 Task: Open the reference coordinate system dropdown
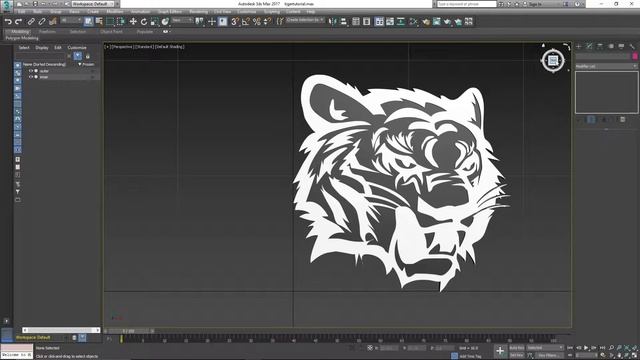click(x=182, y=20)
